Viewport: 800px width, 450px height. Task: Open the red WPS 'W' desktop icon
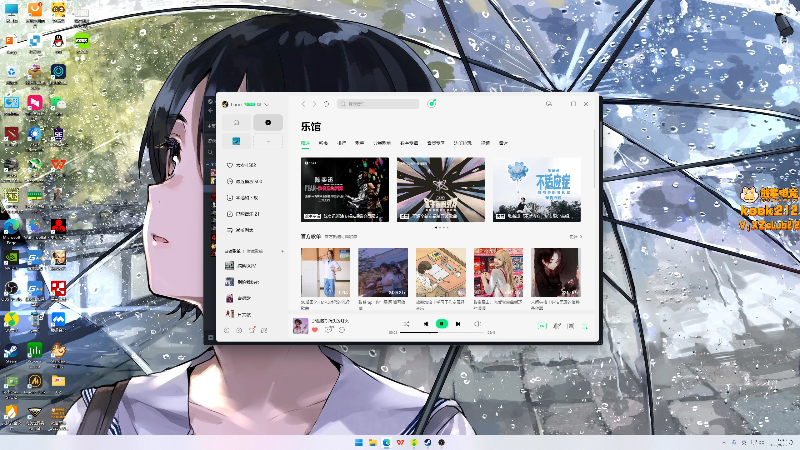[58, 166]
